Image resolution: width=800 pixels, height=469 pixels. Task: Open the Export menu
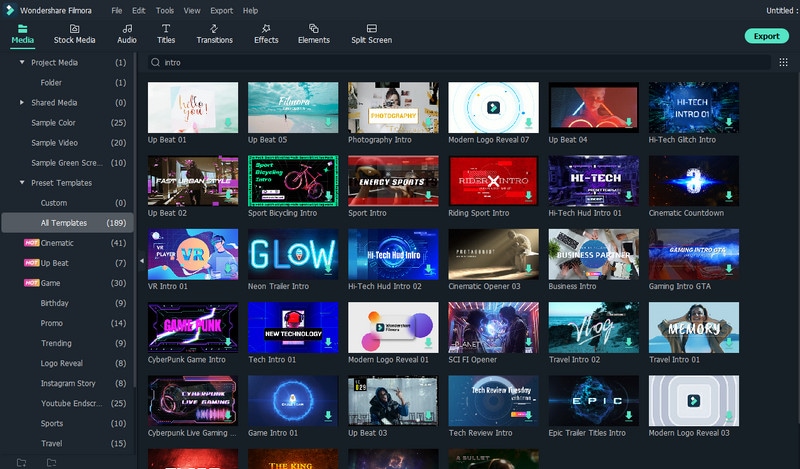coord(221,10)
